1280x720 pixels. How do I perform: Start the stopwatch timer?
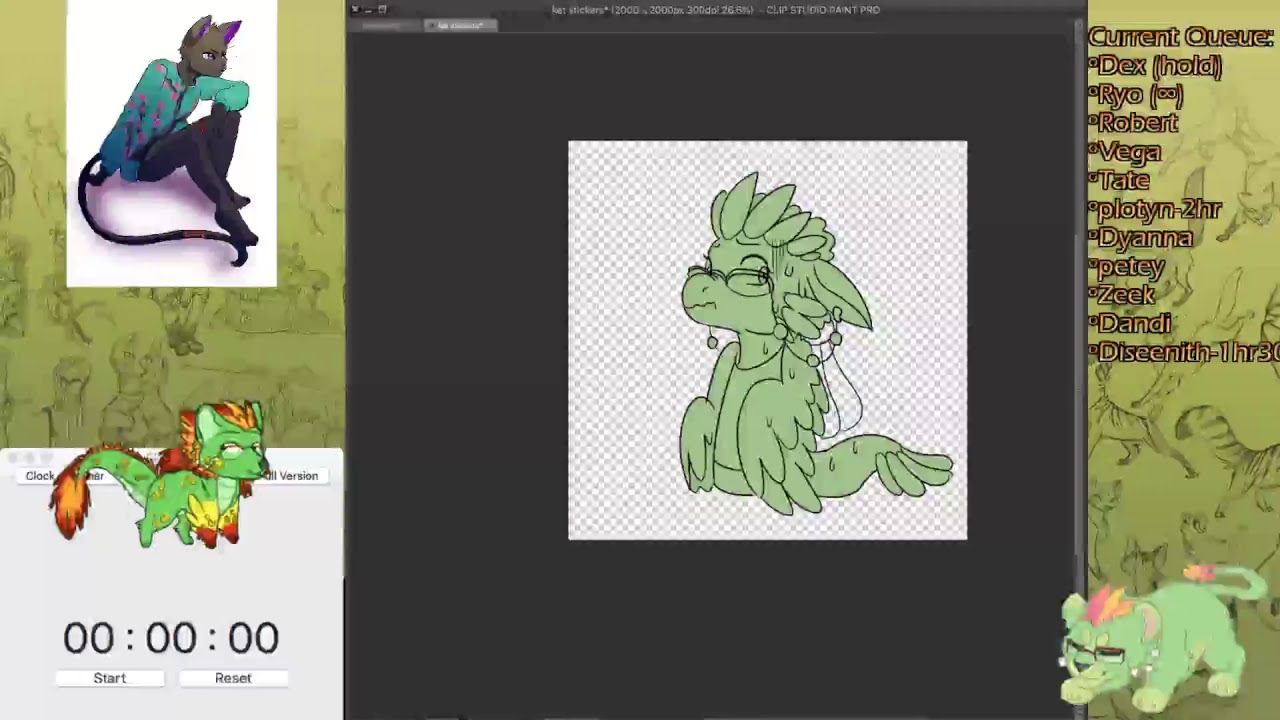(110, 678)
